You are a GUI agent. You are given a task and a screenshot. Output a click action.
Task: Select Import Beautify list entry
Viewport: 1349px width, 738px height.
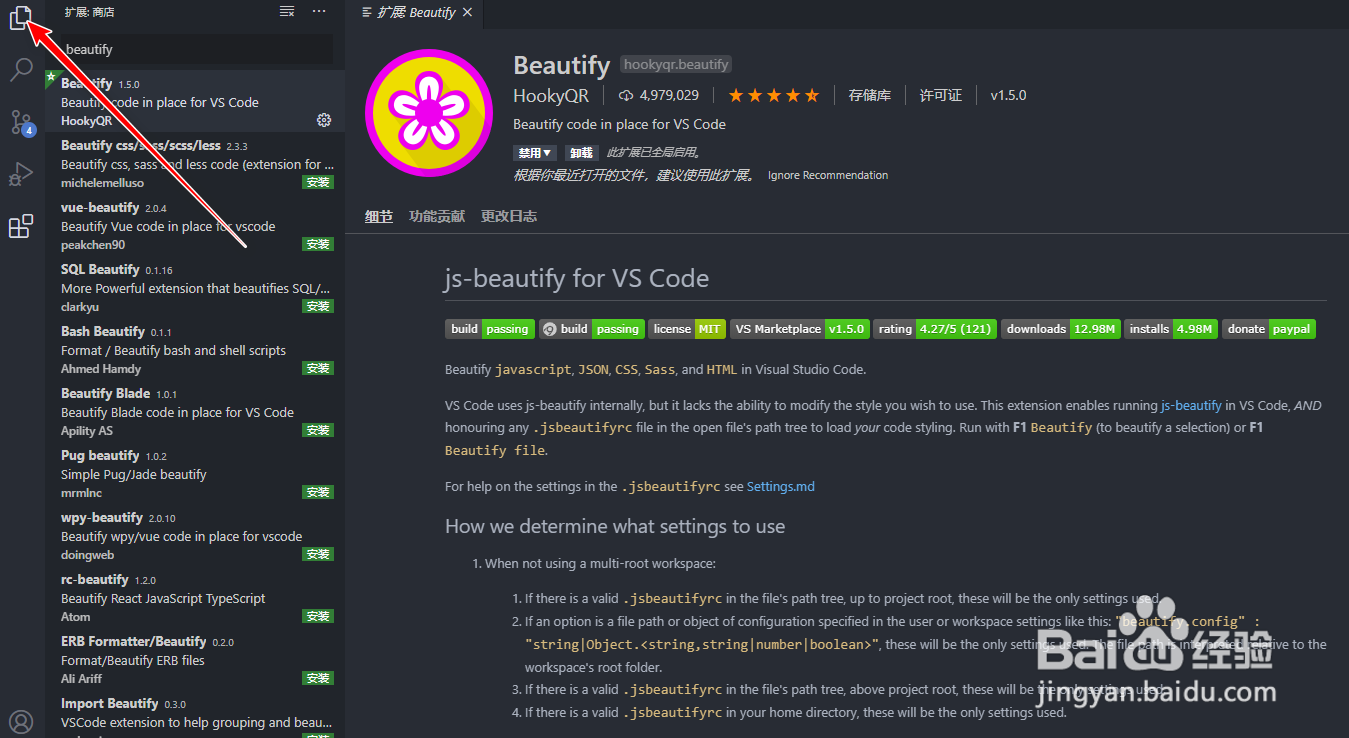pyautogui.click(x=195, y=715)
